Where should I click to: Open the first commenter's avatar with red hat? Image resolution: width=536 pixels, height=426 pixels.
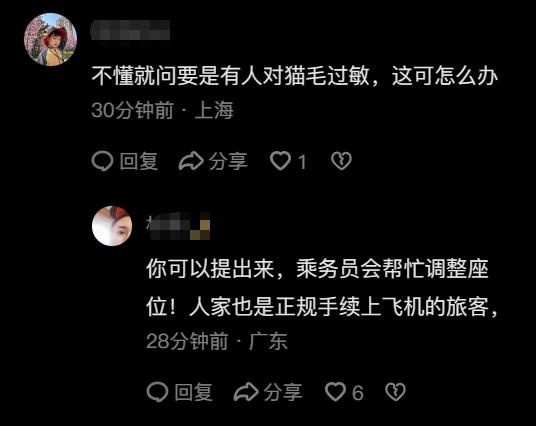(50, 39)
